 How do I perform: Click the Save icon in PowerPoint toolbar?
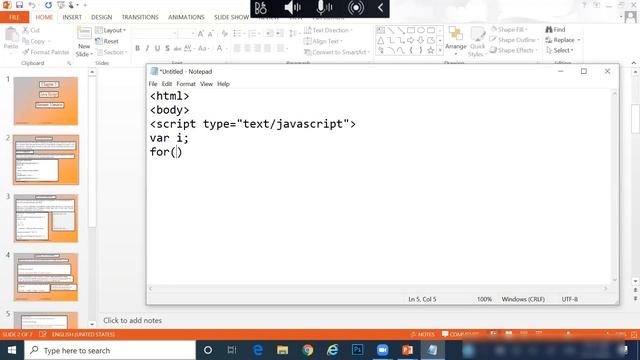(19, 5)
